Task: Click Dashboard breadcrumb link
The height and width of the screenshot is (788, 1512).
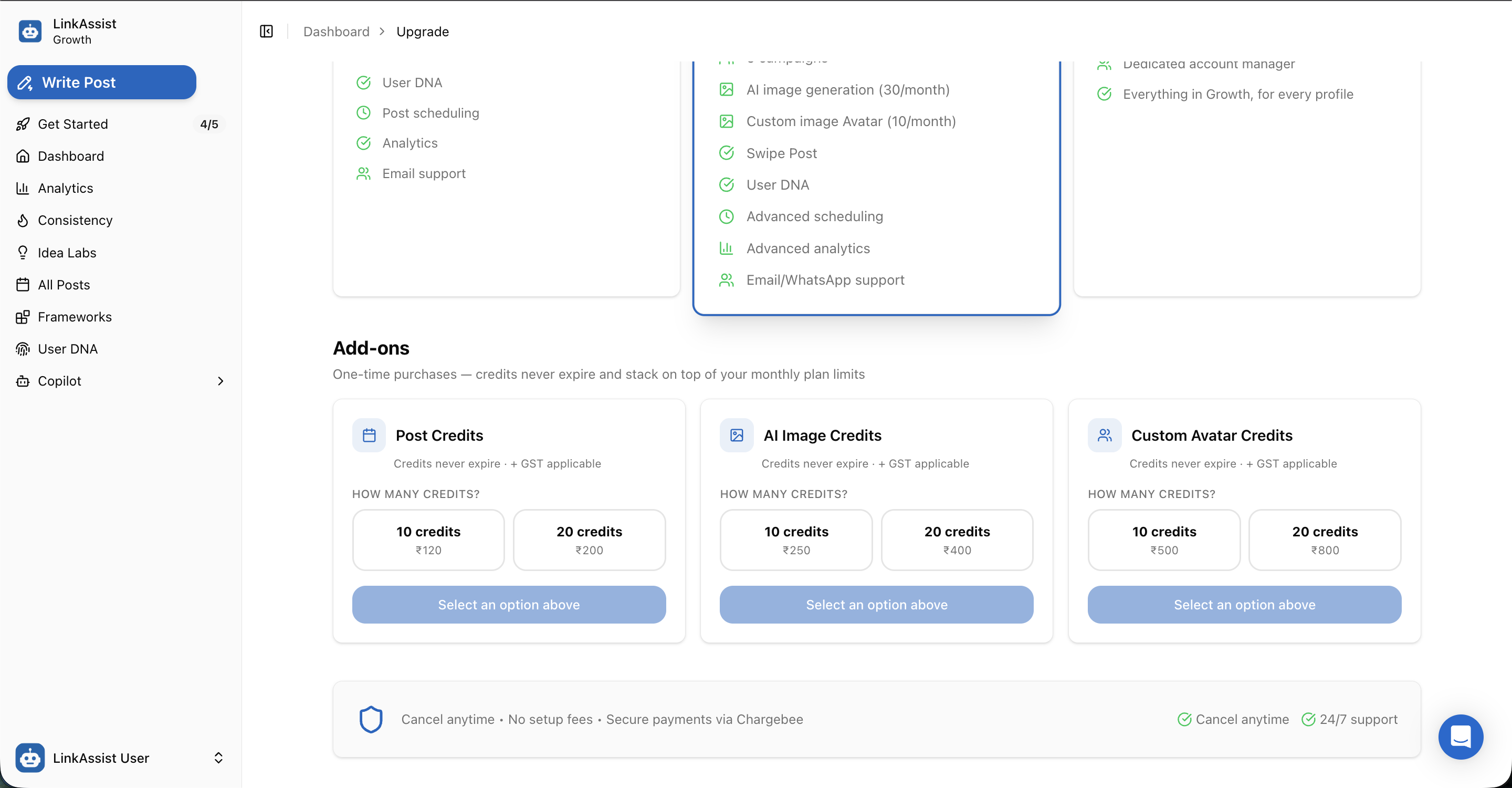Action: coord(337,32)
